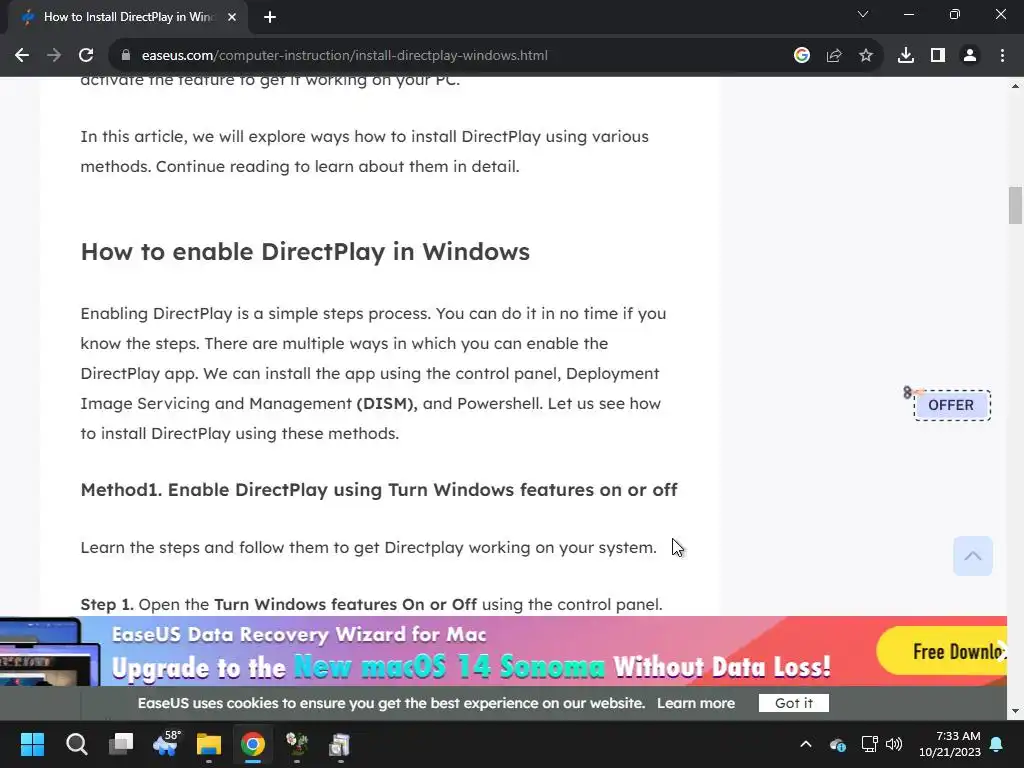
Task: View site information via the lock icon
Action: [125, 56]
